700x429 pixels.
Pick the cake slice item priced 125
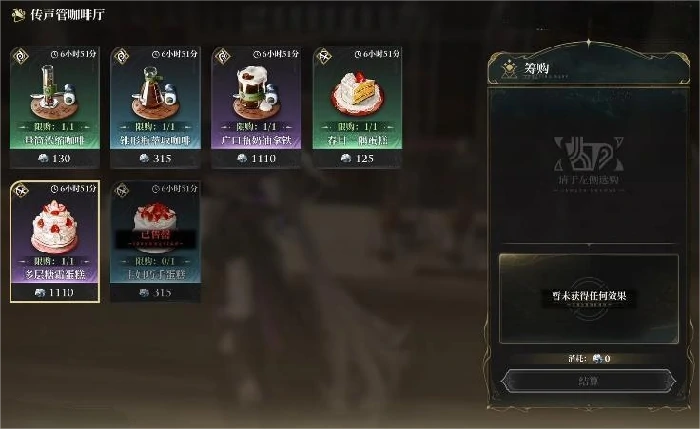tap(358, 107)
